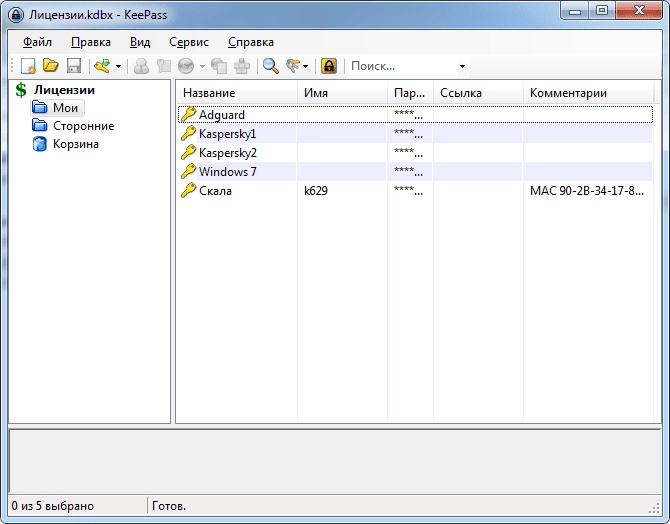Click the quick search field
This screenshot has width=670, height=524.
403,66
